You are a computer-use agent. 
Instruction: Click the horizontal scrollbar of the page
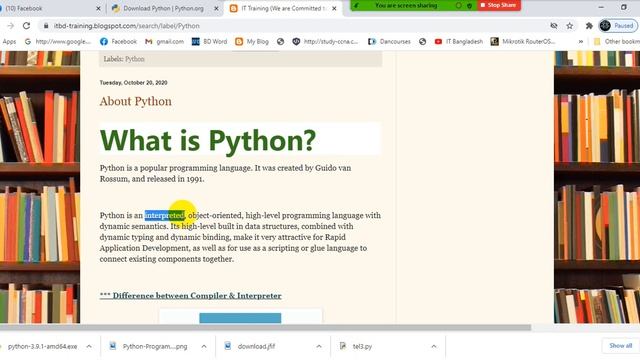tap(265, 327)
